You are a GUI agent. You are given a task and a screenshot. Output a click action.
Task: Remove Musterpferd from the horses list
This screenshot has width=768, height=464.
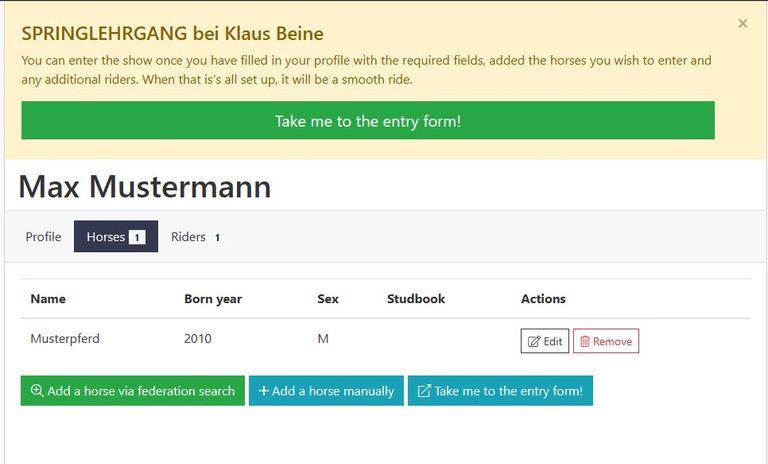pos(606,341)
